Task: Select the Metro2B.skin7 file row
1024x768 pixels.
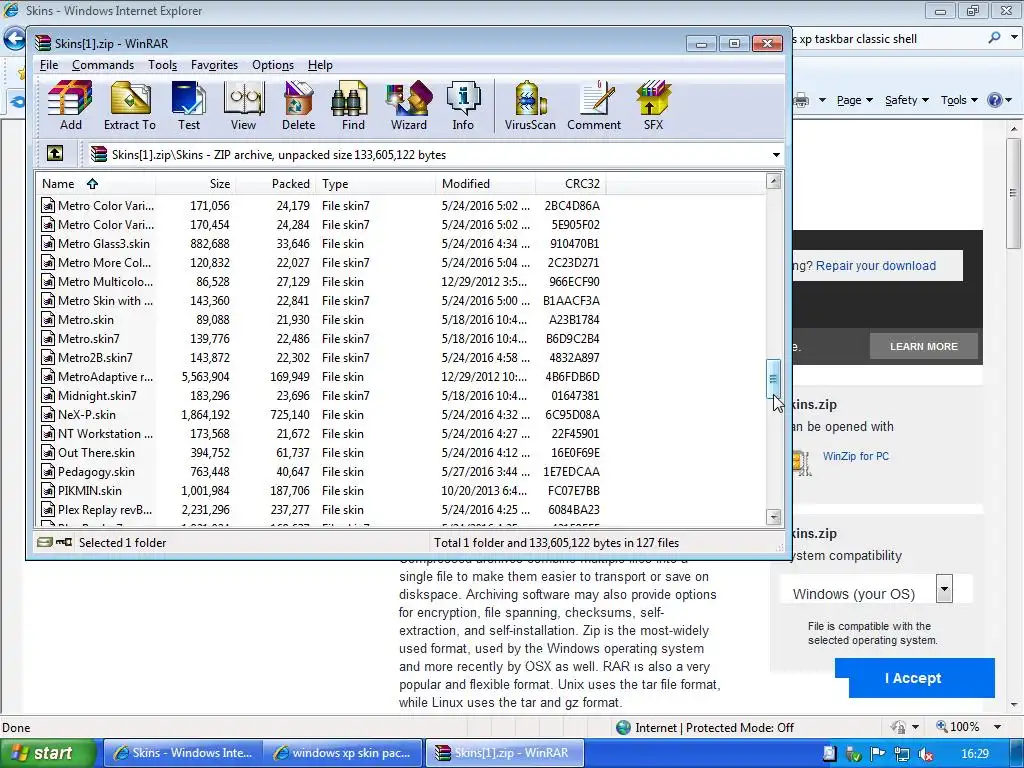Action: [320, 358]
